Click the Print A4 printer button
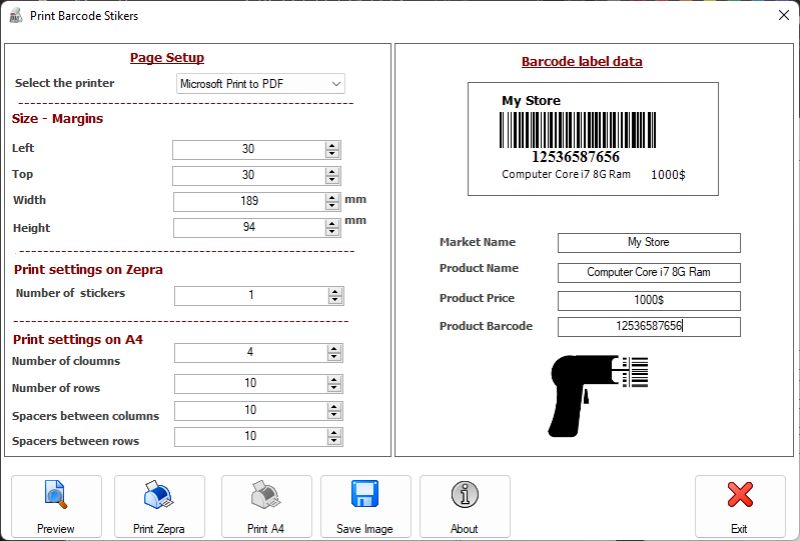The width and height of the screenshot is (800, 541). tap(266, 506)
